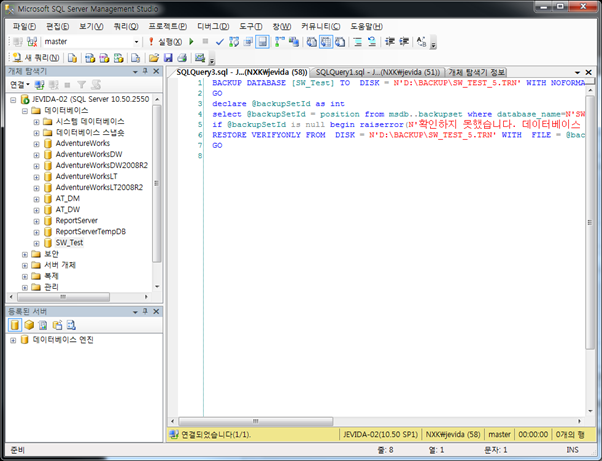The height and width of the screenshot is (461, 602).
Task: Click JEVIDA-02(10.50 SP1) in status bar
Action: 380,435
